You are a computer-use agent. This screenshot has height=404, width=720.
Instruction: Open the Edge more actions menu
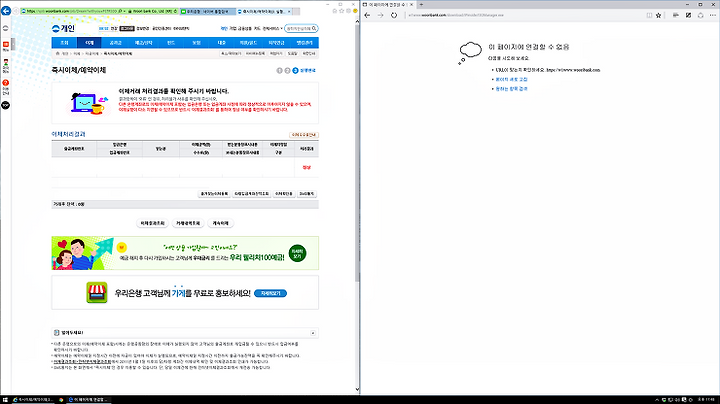[x=713, y=15]
